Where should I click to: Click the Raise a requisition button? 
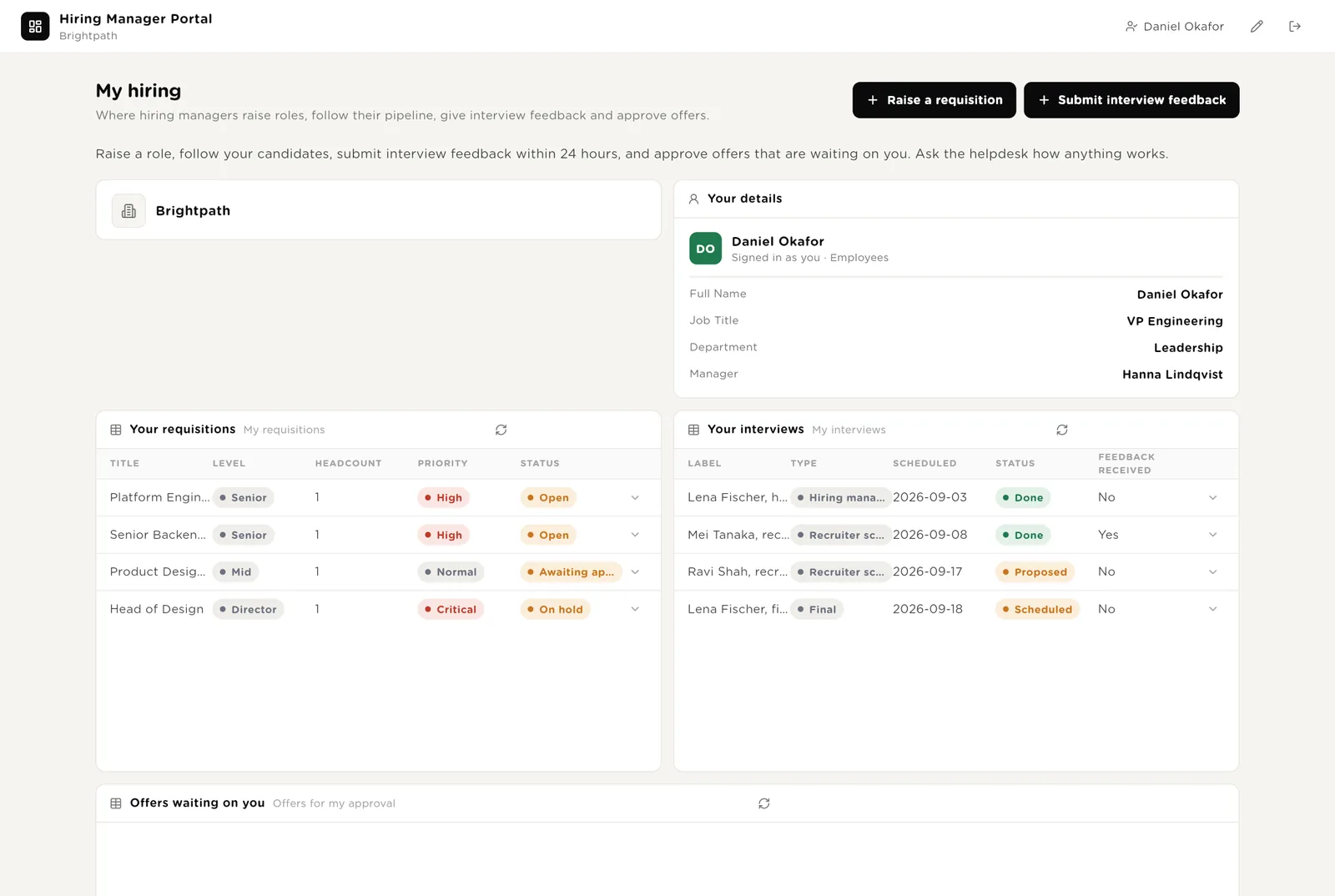coord(934,100)
